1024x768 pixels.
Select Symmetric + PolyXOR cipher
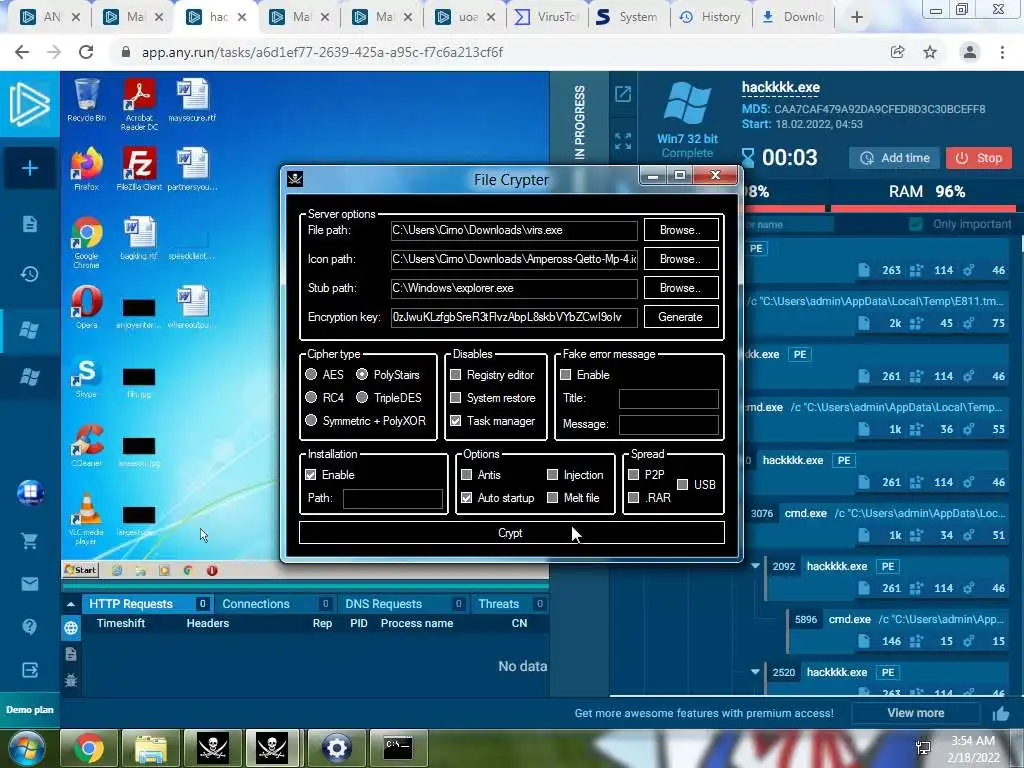pos(312,420)
